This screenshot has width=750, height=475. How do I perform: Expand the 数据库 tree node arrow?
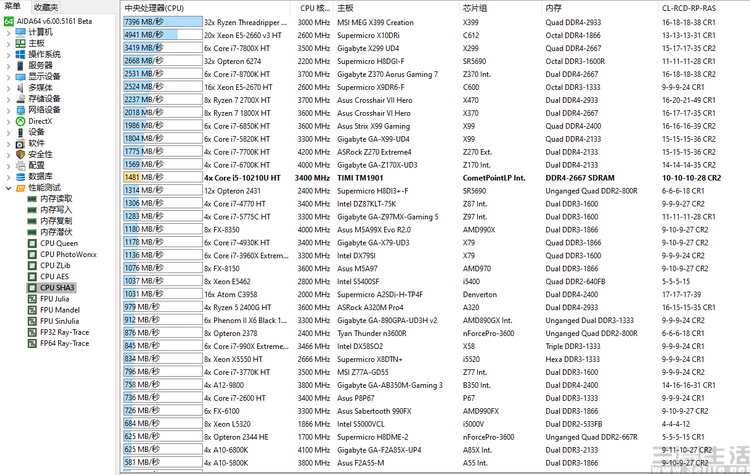[x=8, y=177]
